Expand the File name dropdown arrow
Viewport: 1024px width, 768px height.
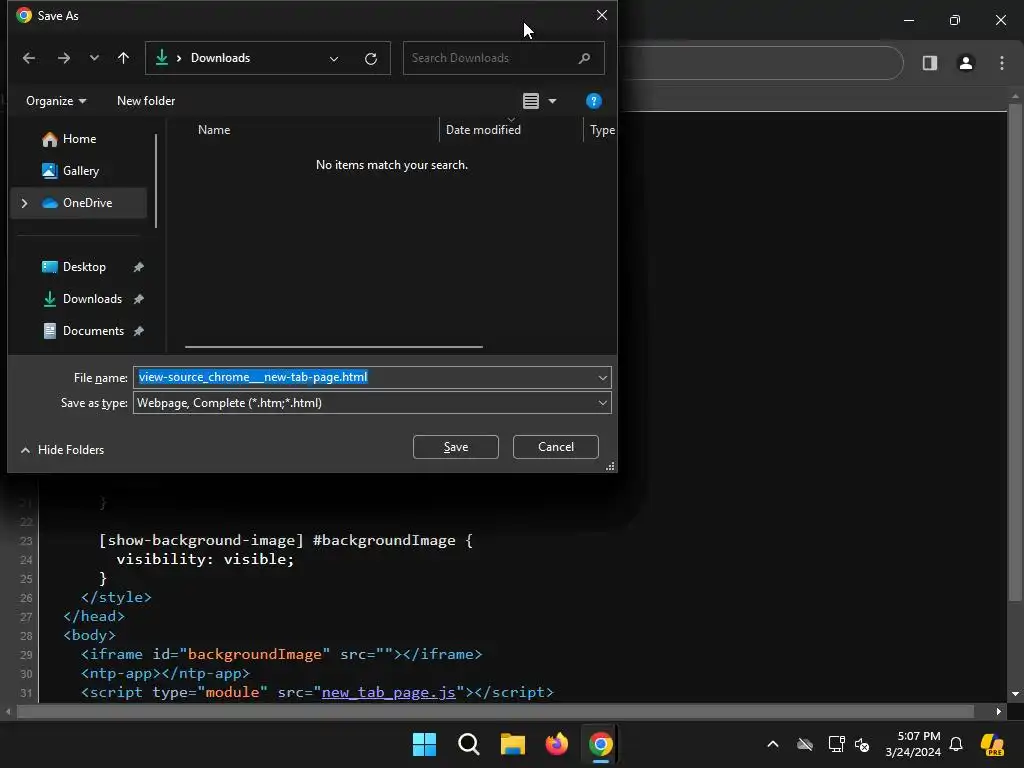tap(602, 377)
